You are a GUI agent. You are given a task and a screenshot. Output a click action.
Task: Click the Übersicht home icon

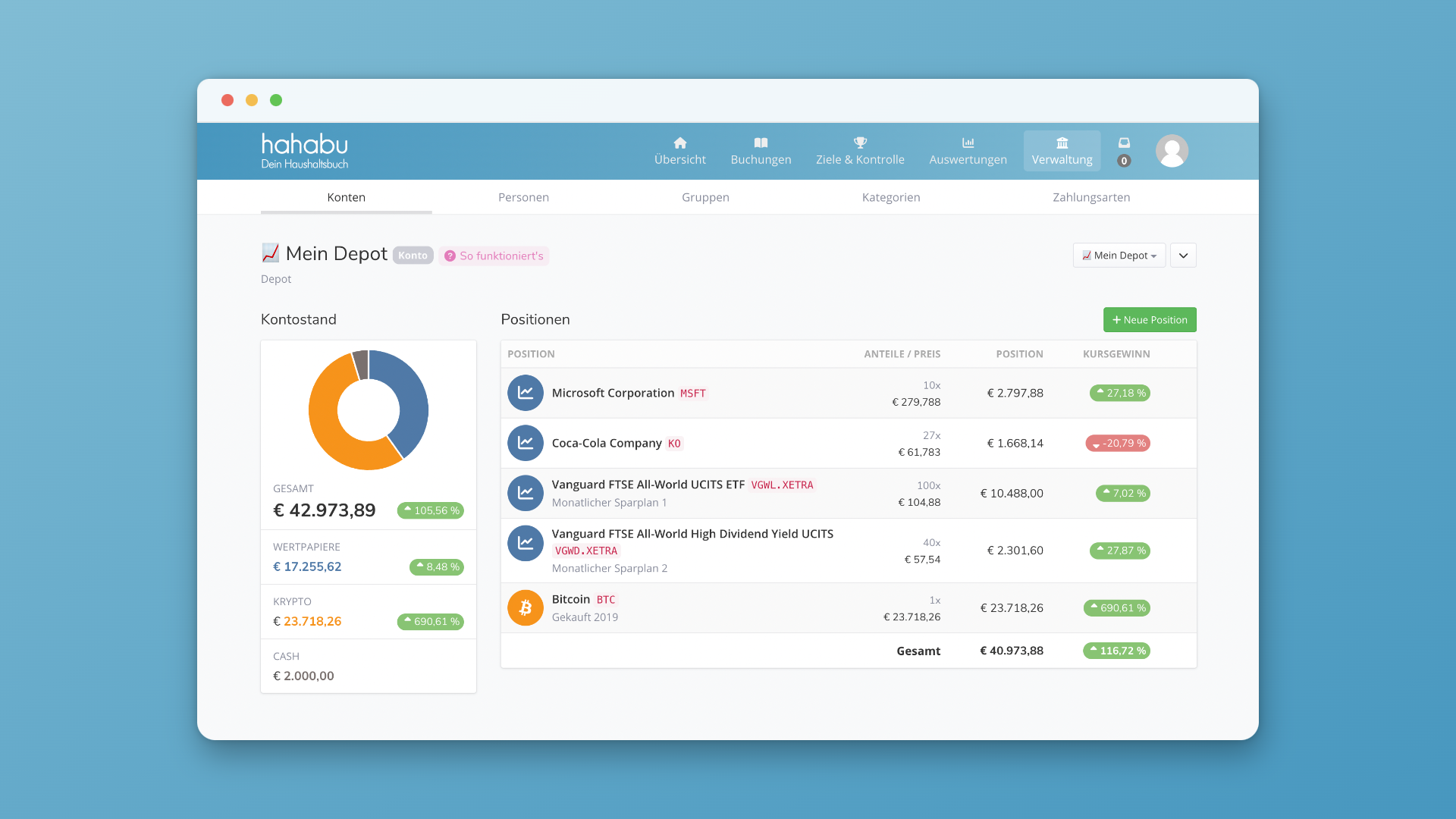coord(679,143)
